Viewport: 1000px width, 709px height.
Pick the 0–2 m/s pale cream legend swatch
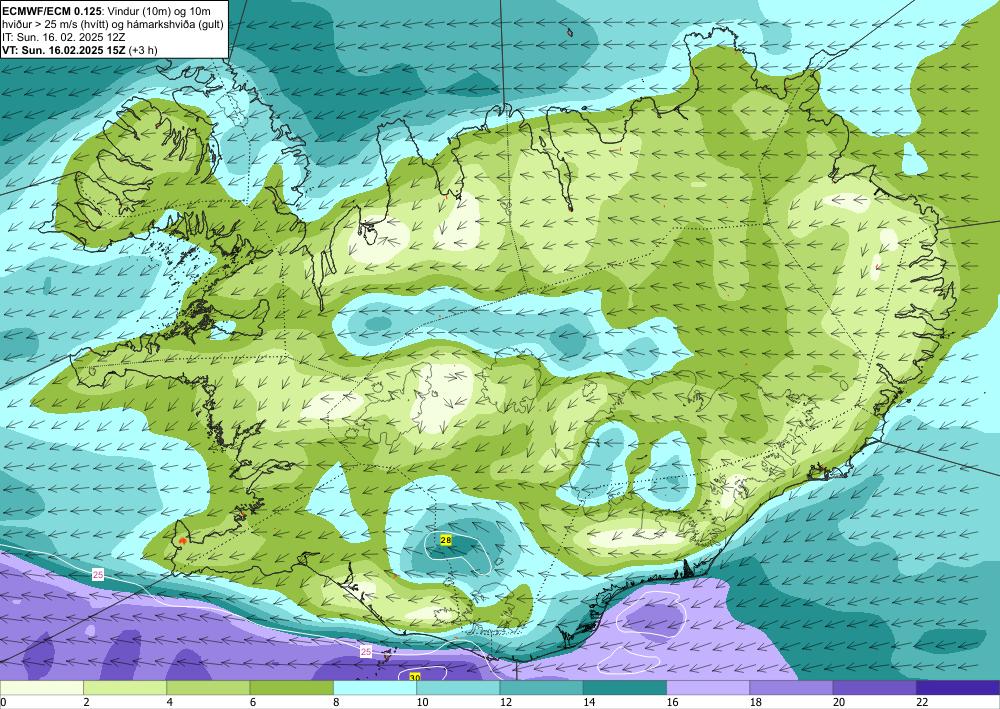[x=41, y=688]
